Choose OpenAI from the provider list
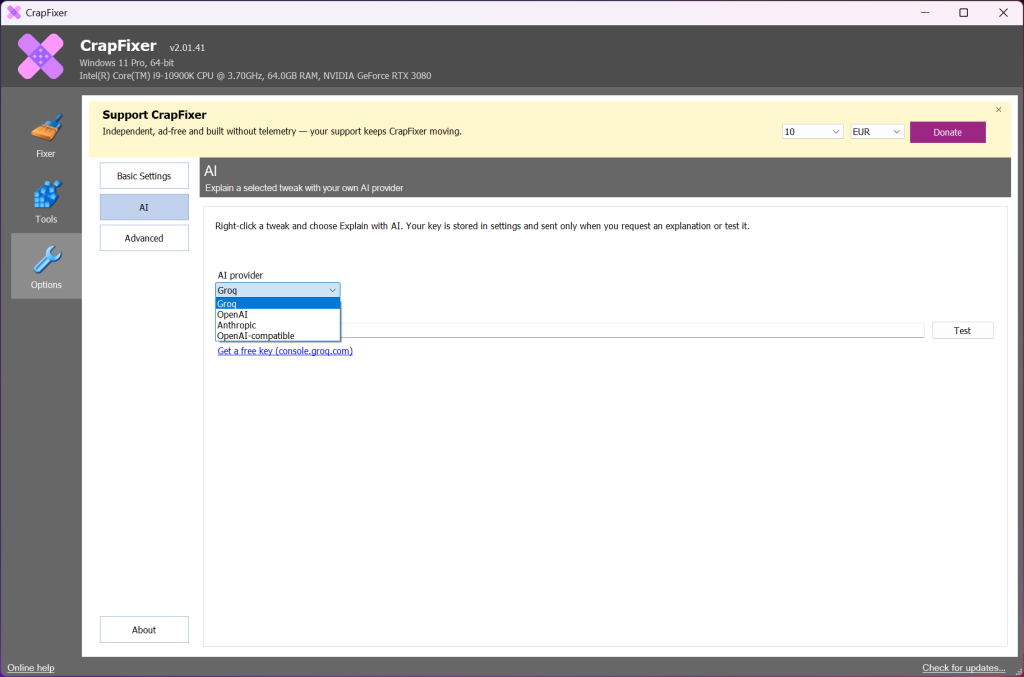 pos(278,314)
